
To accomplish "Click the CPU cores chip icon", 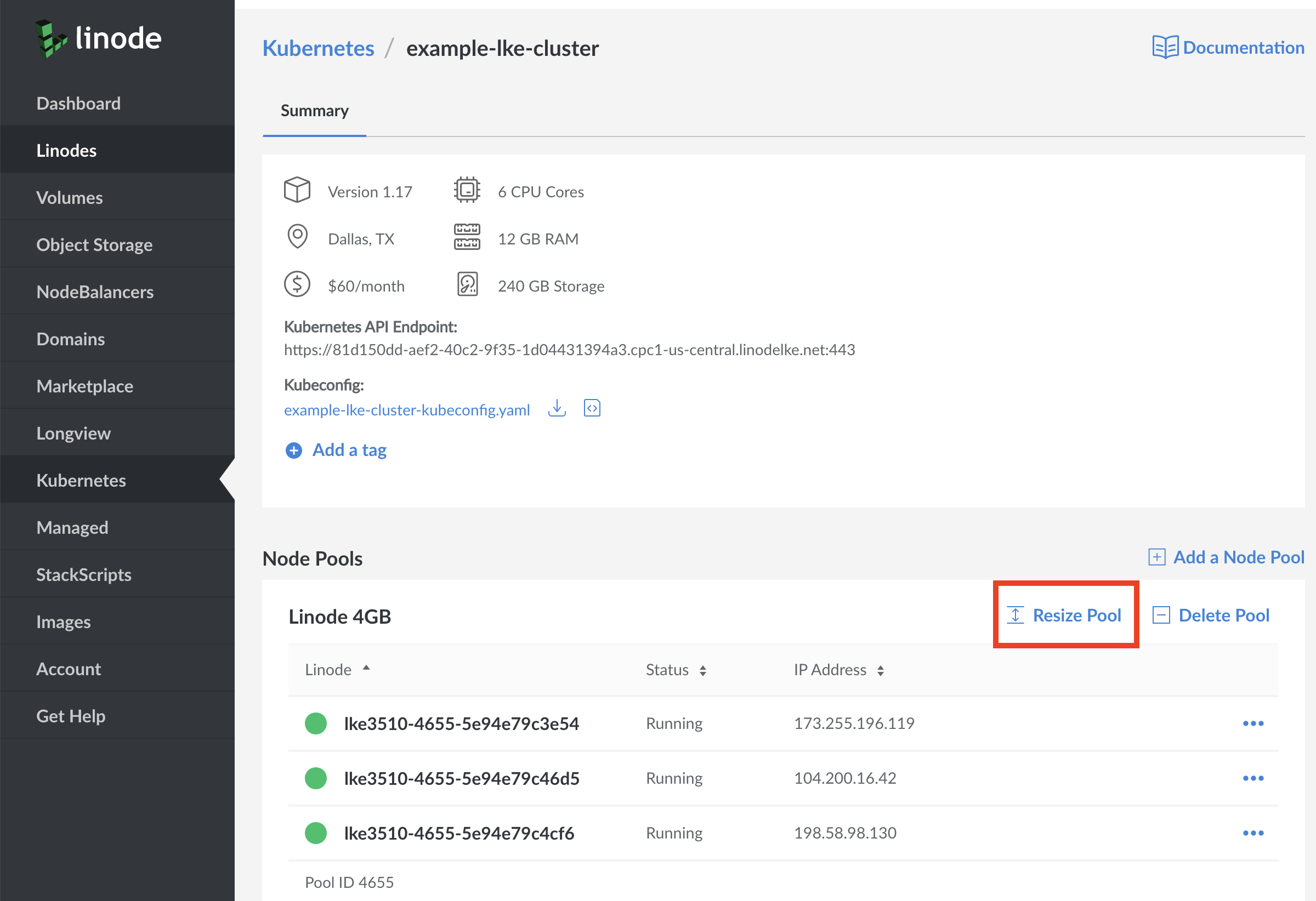I will [466, 191].
